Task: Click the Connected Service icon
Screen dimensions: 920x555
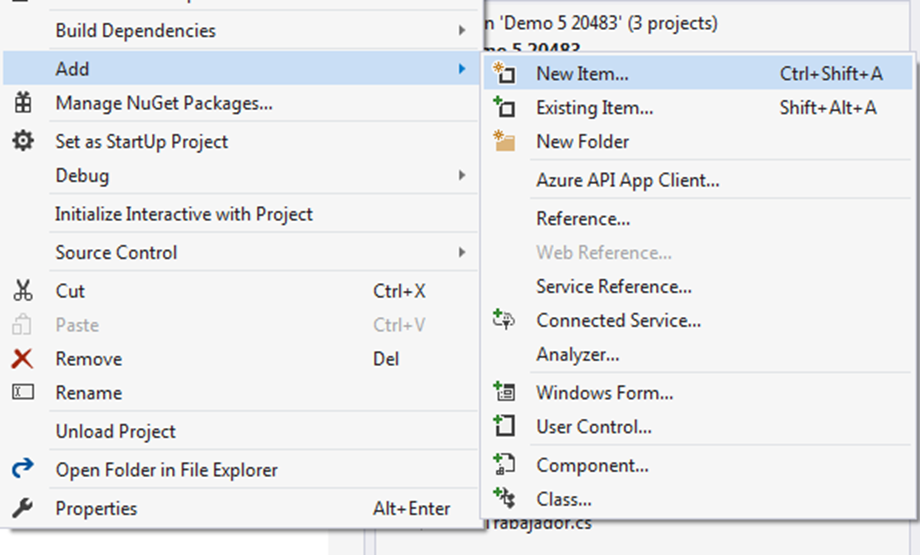Action: tap(504, 321)
